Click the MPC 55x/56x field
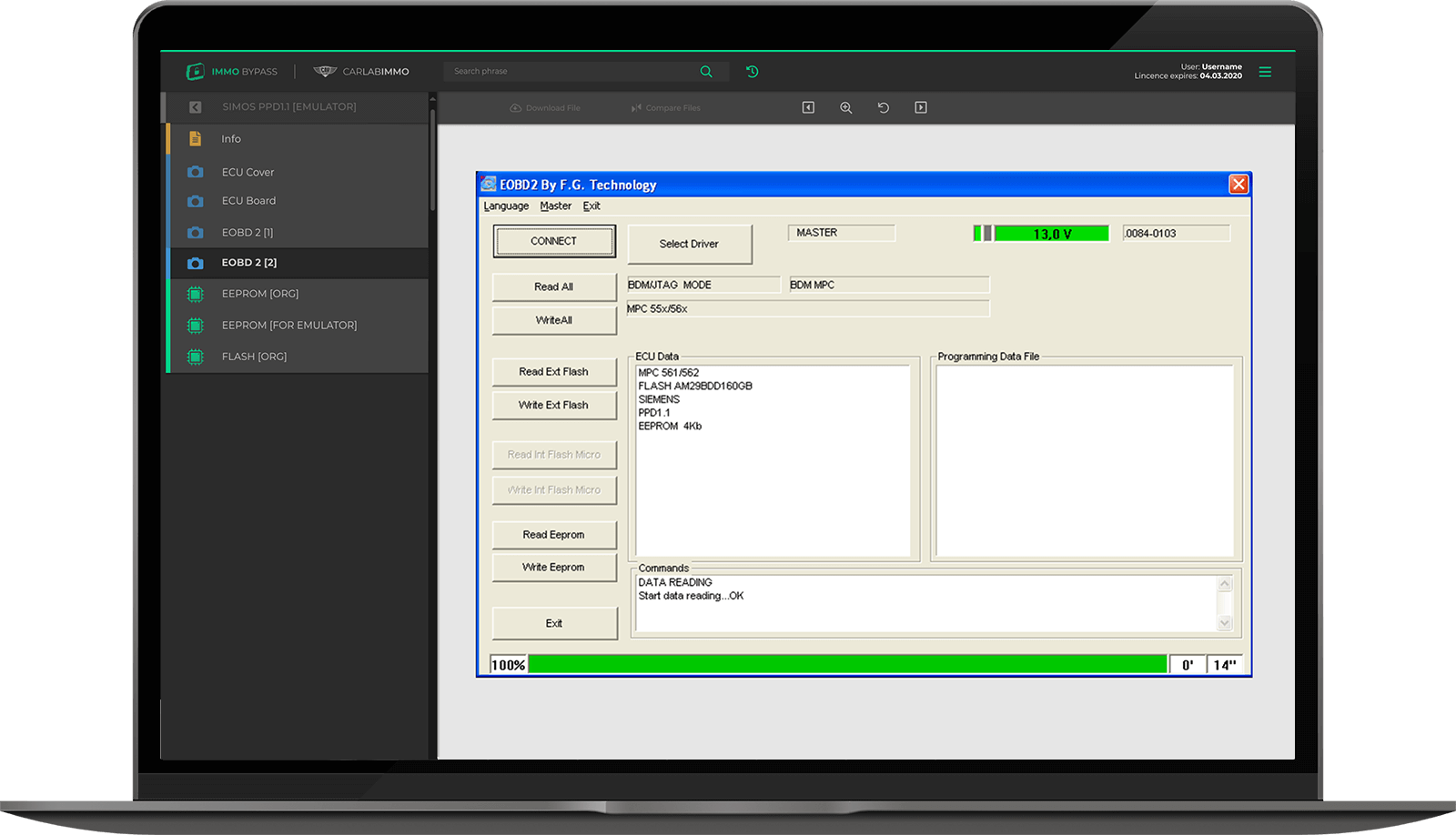The width and height of the screenshot is (1456, 835). (807, 309)
